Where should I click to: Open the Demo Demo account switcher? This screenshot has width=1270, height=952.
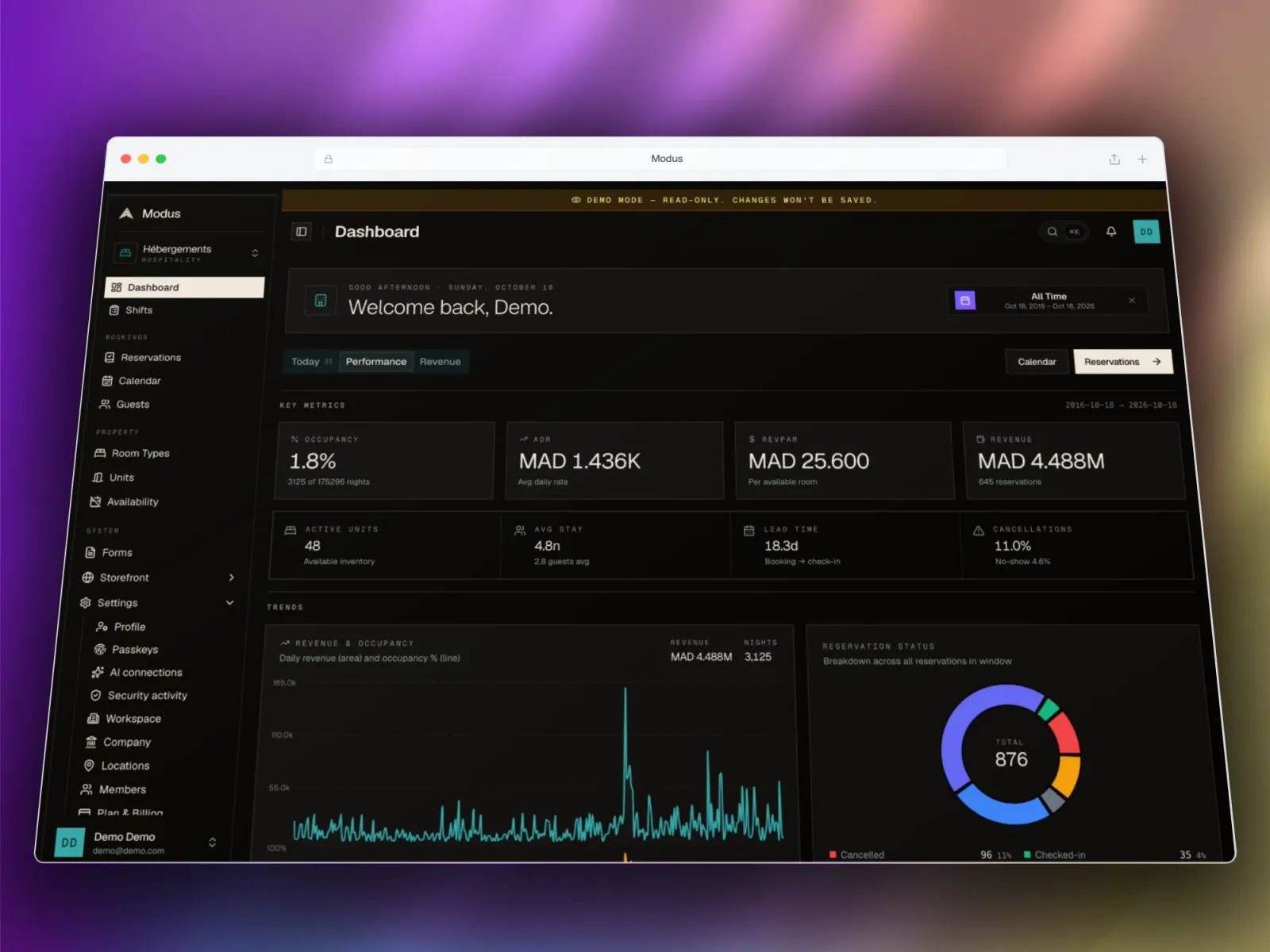(137, 843)
